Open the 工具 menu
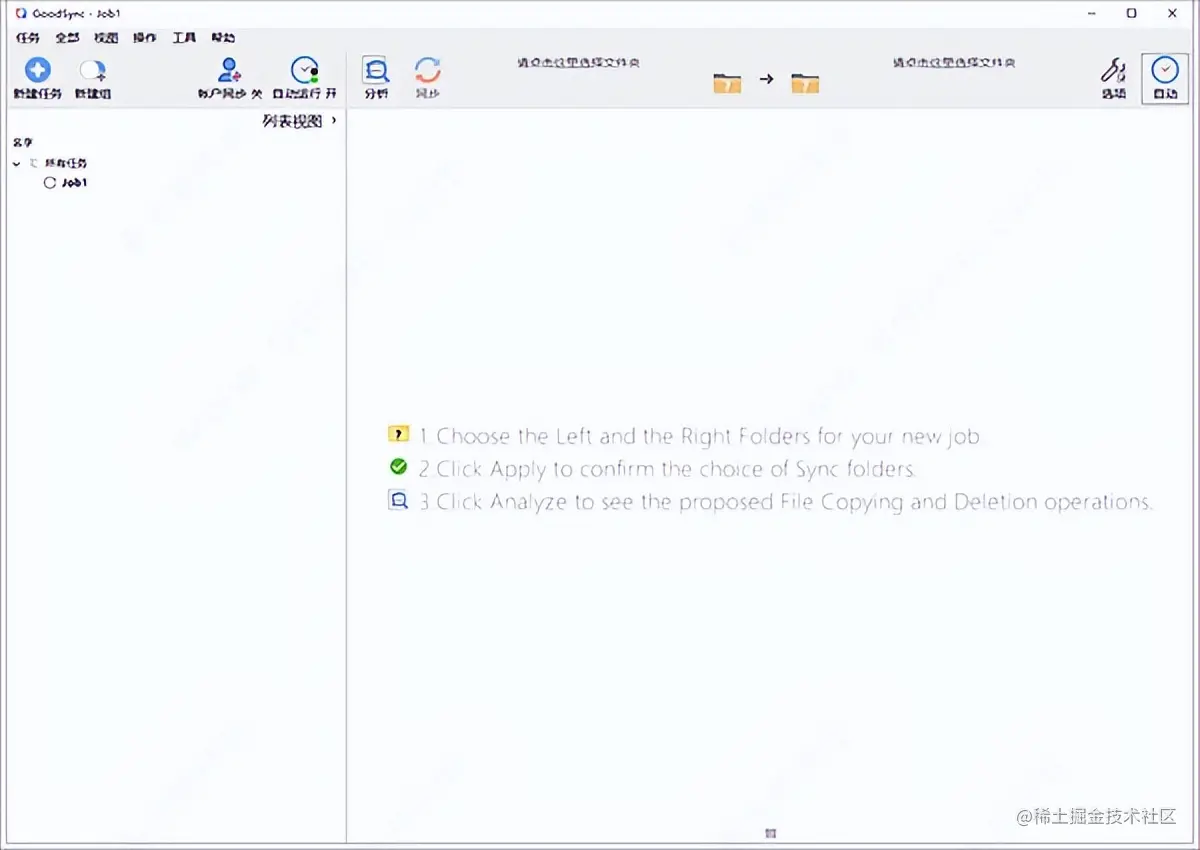The height and width of the screenshot is (850, 1200). tap(184, 38)
